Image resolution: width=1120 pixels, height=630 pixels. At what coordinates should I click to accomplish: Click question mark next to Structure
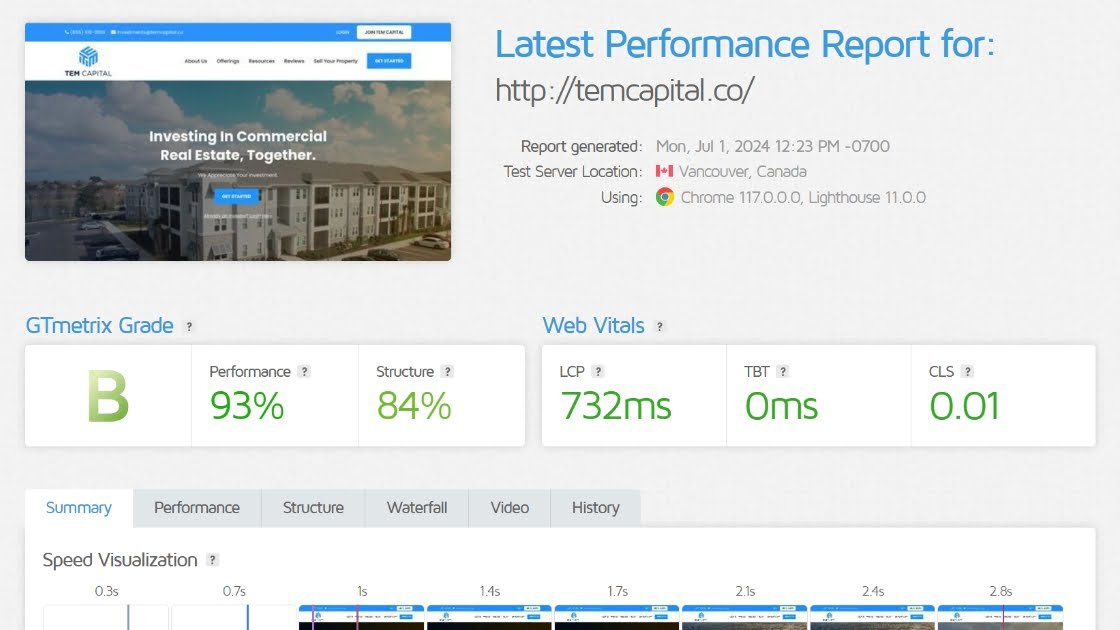tap(448, 372)
